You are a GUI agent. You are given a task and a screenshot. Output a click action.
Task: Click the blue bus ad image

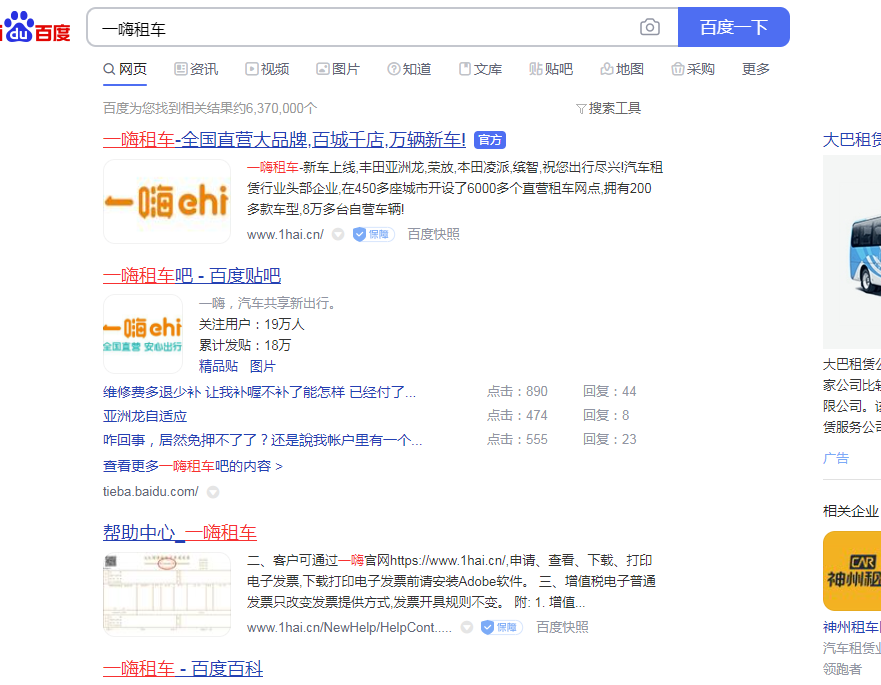point(852,252)
